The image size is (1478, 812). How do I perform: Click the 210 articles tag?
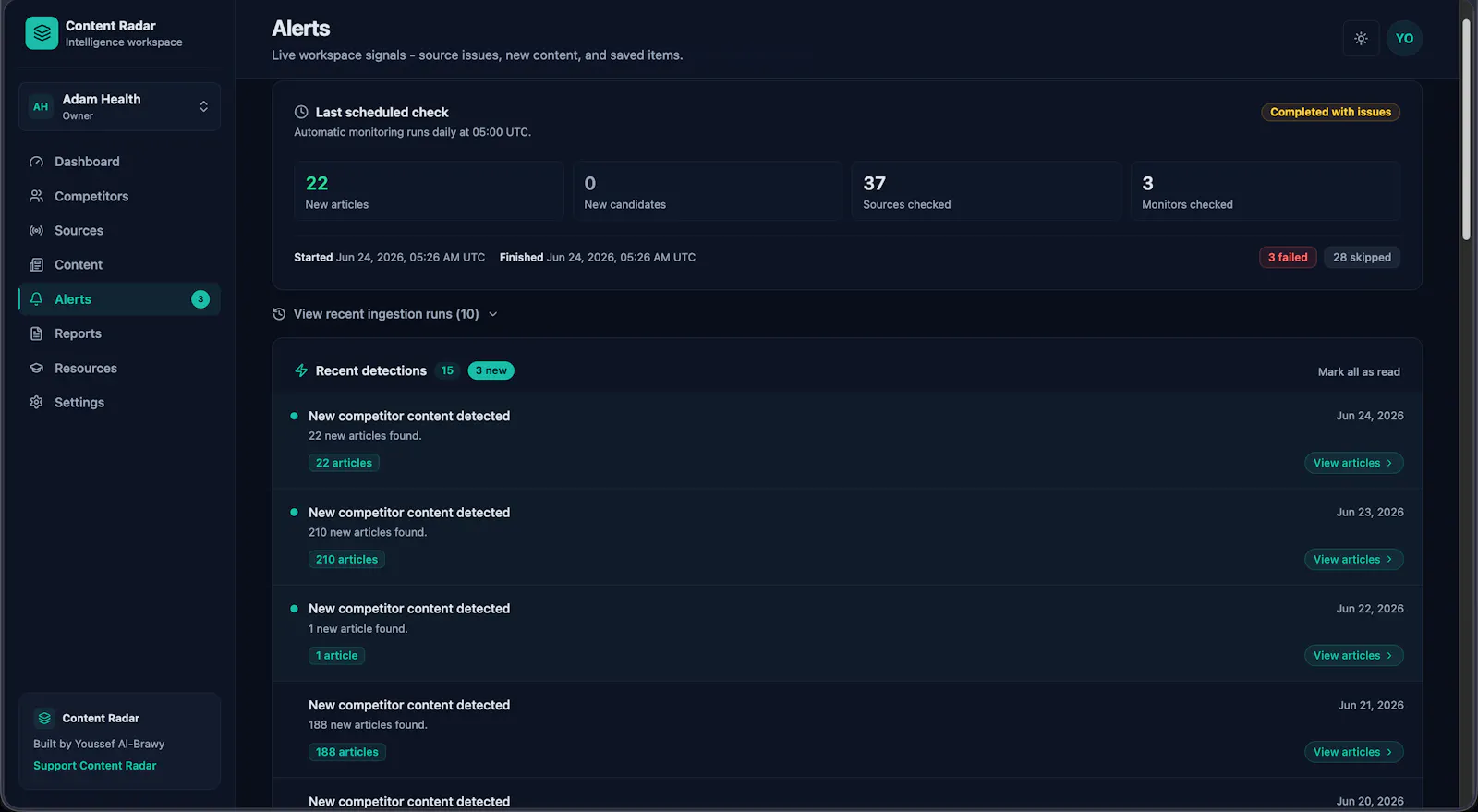pos(346,559)
